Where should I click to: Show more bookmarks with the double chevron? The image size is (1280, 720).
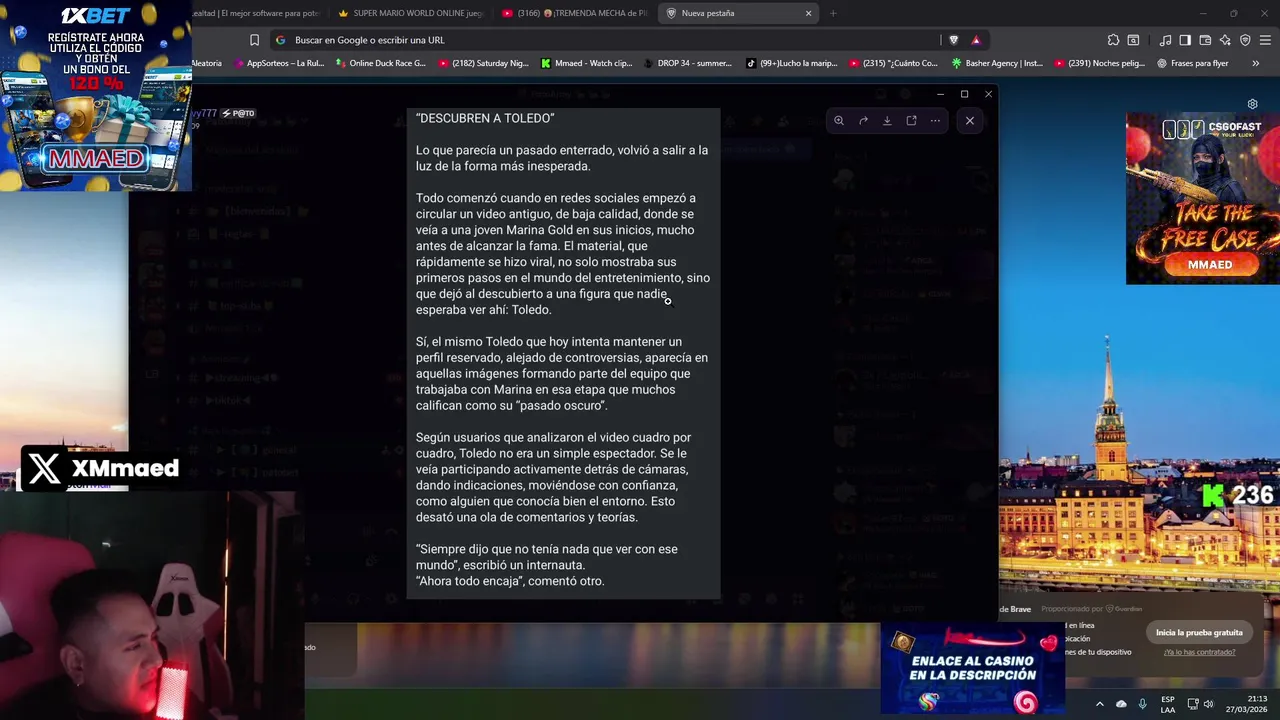pos(1255,63)
